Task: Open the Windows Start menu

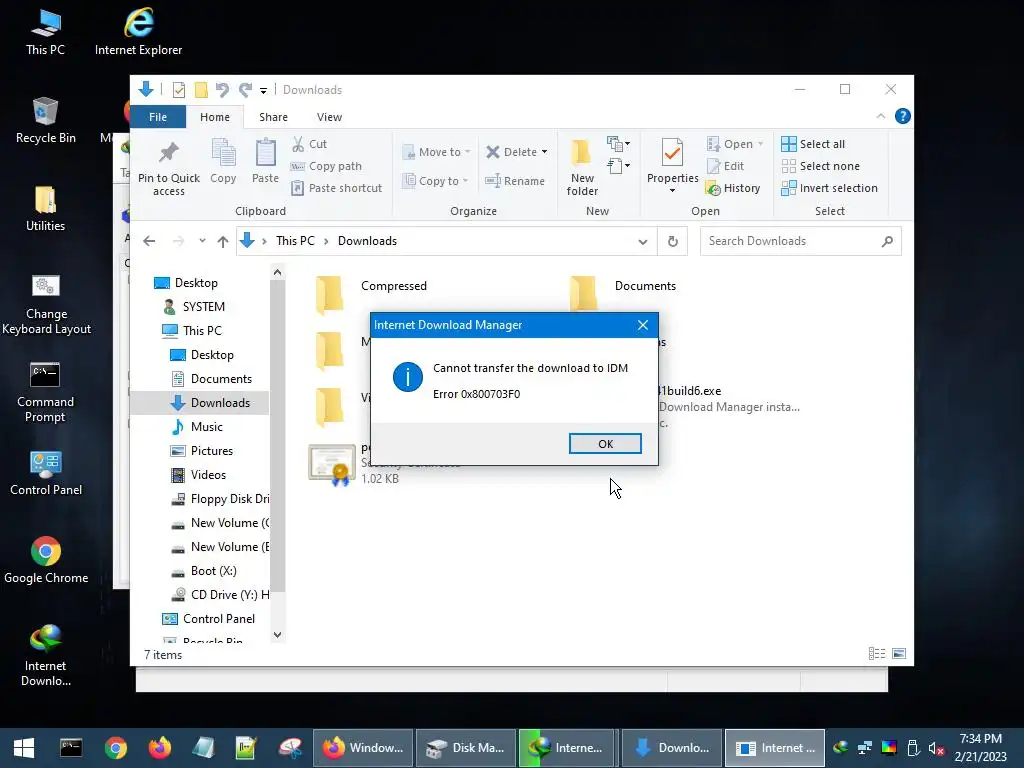Action: [x=24, y=748]
